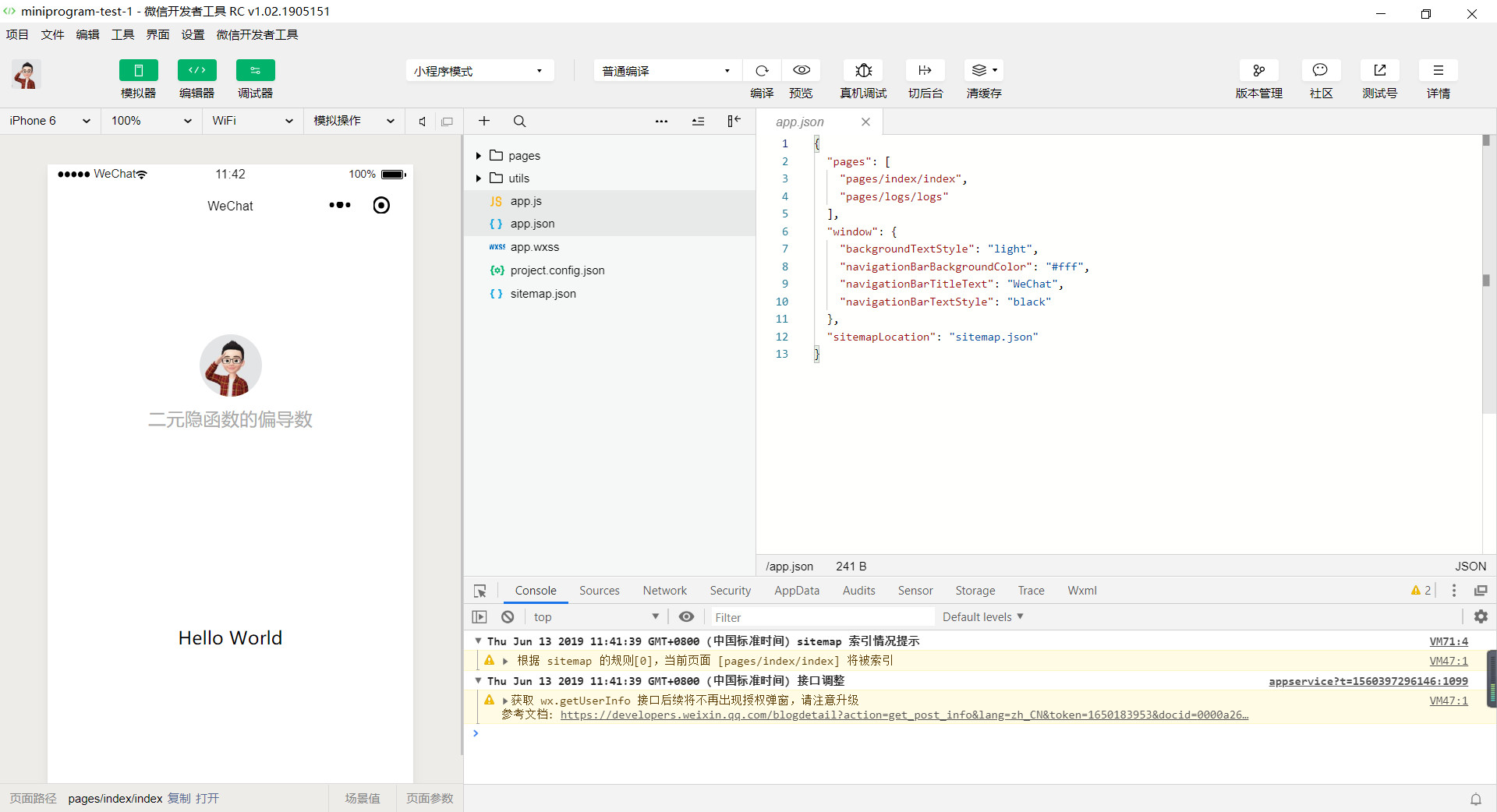The width and height of the screenshot is (1497, 812).
Task: Click the preview eye icon
Action: [x=801, y=70]
